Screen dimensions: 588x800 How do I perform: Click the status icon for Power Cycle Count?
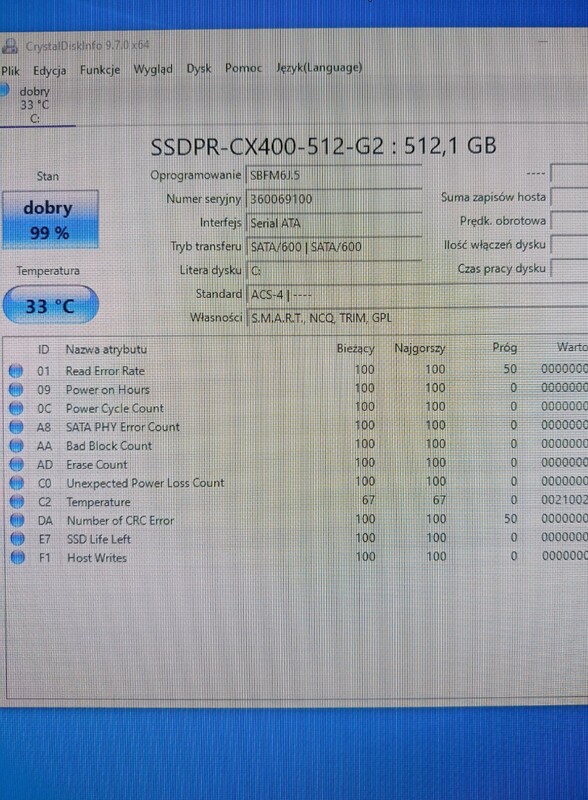[16, 409]
